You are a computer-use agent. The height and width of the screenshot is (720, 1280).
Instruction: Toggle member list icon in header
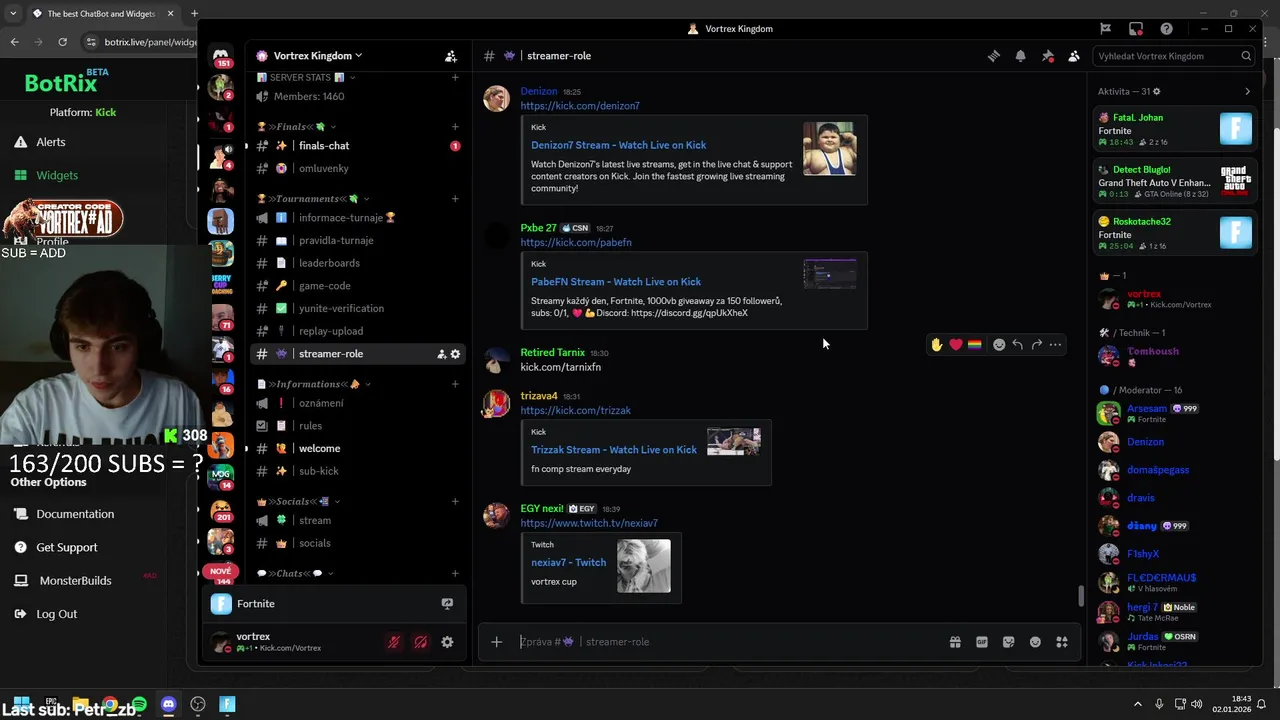click(x=1074, y=56)
